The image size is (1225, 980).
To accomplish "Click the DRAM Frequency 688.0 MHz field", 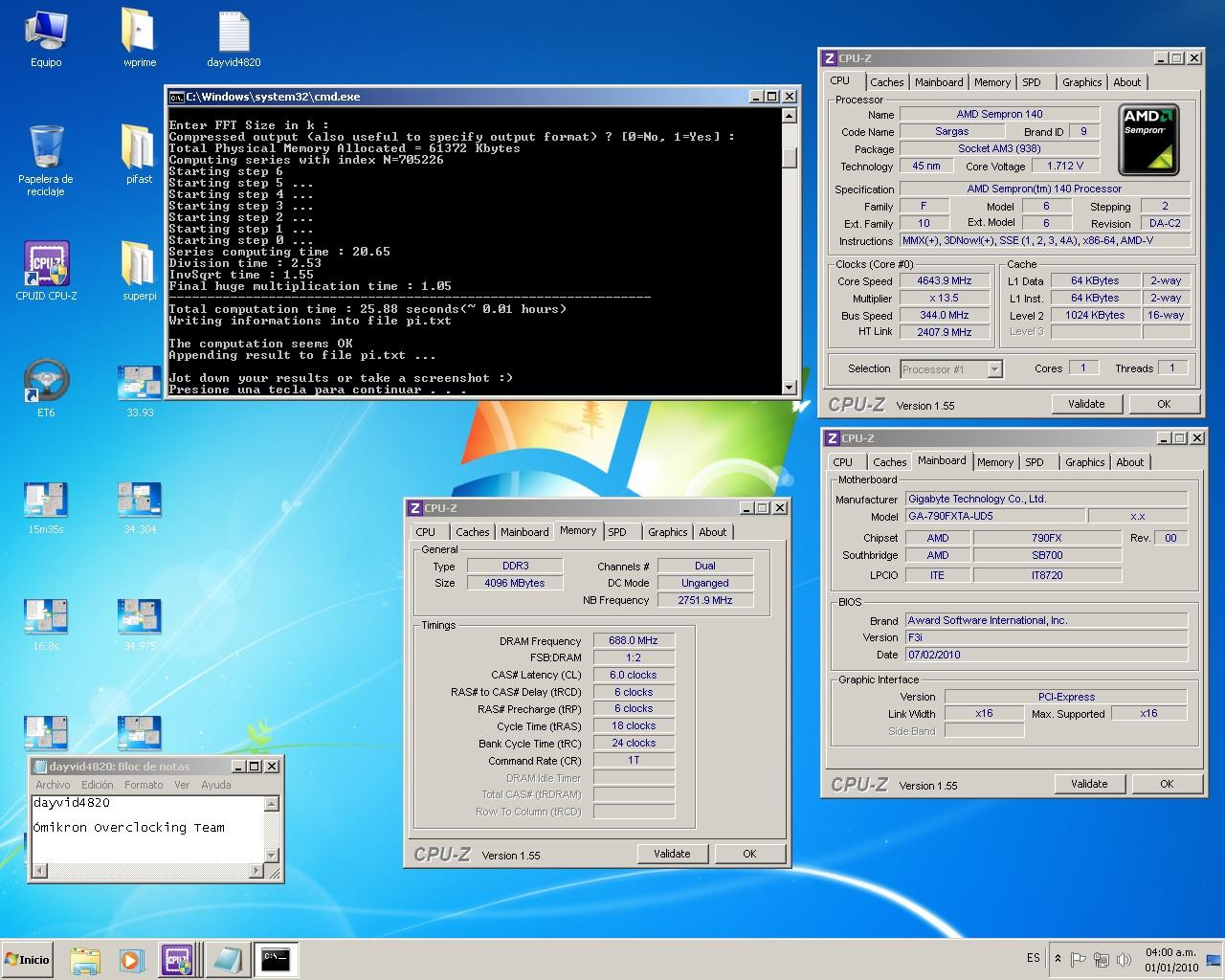I will [634, 640].
